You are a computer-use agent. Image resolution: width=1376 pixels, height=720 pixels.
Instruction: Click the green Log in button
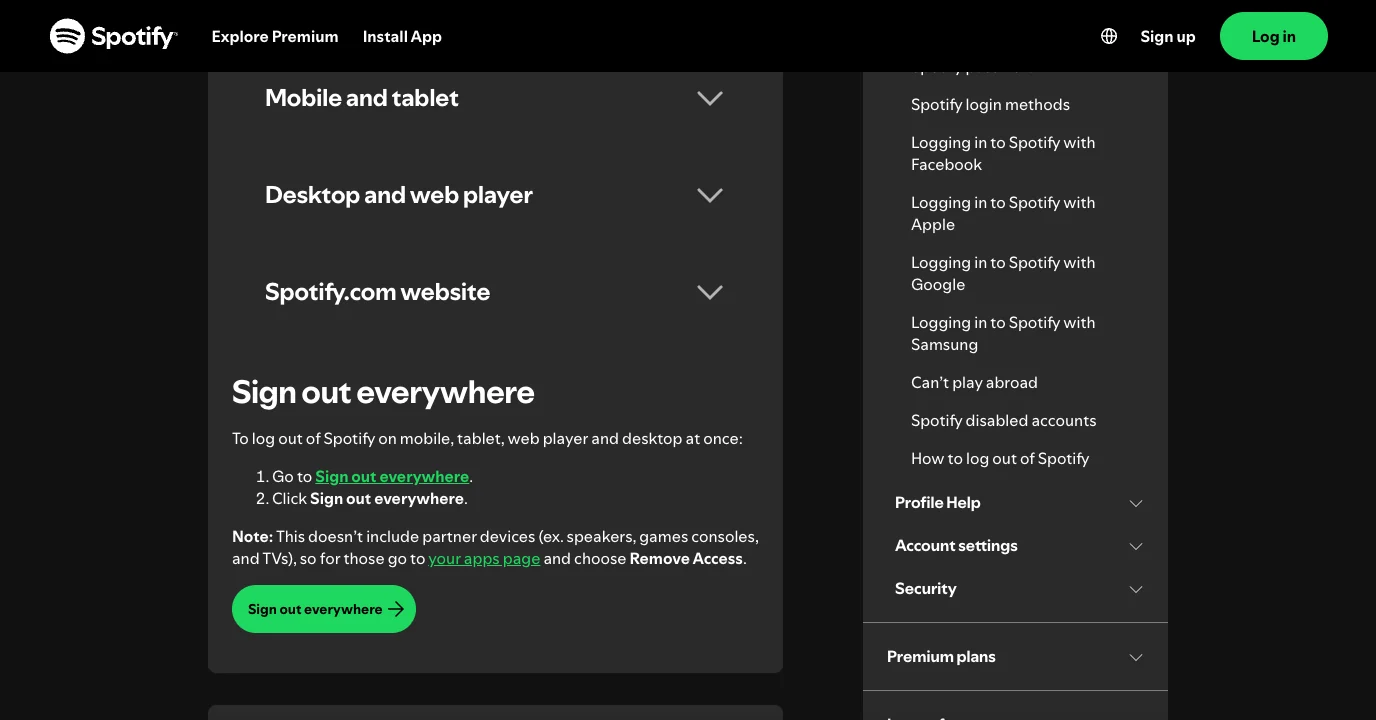pyautogui.click(x=1274, y=36)
